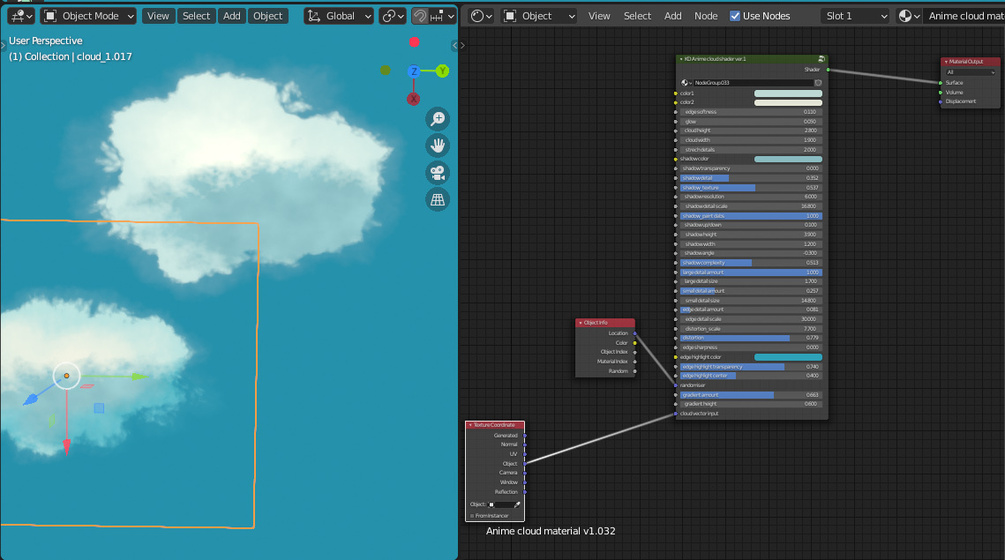
Task: Open the Object Mode dropdown
Action: 88,16
